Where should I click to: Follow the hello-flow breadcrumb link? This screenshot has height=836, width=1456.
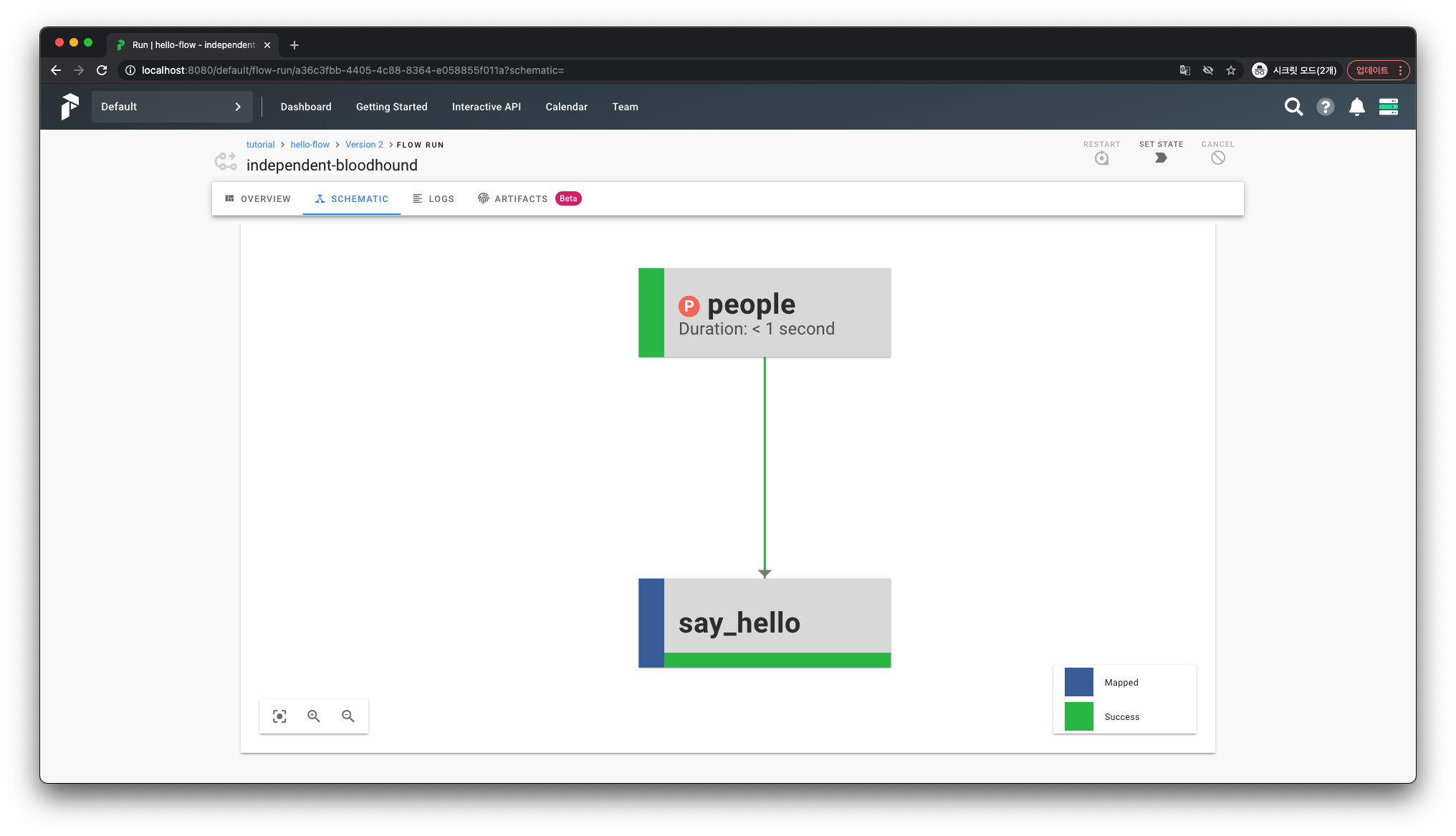pyautogui.click(x=310, y=145)
